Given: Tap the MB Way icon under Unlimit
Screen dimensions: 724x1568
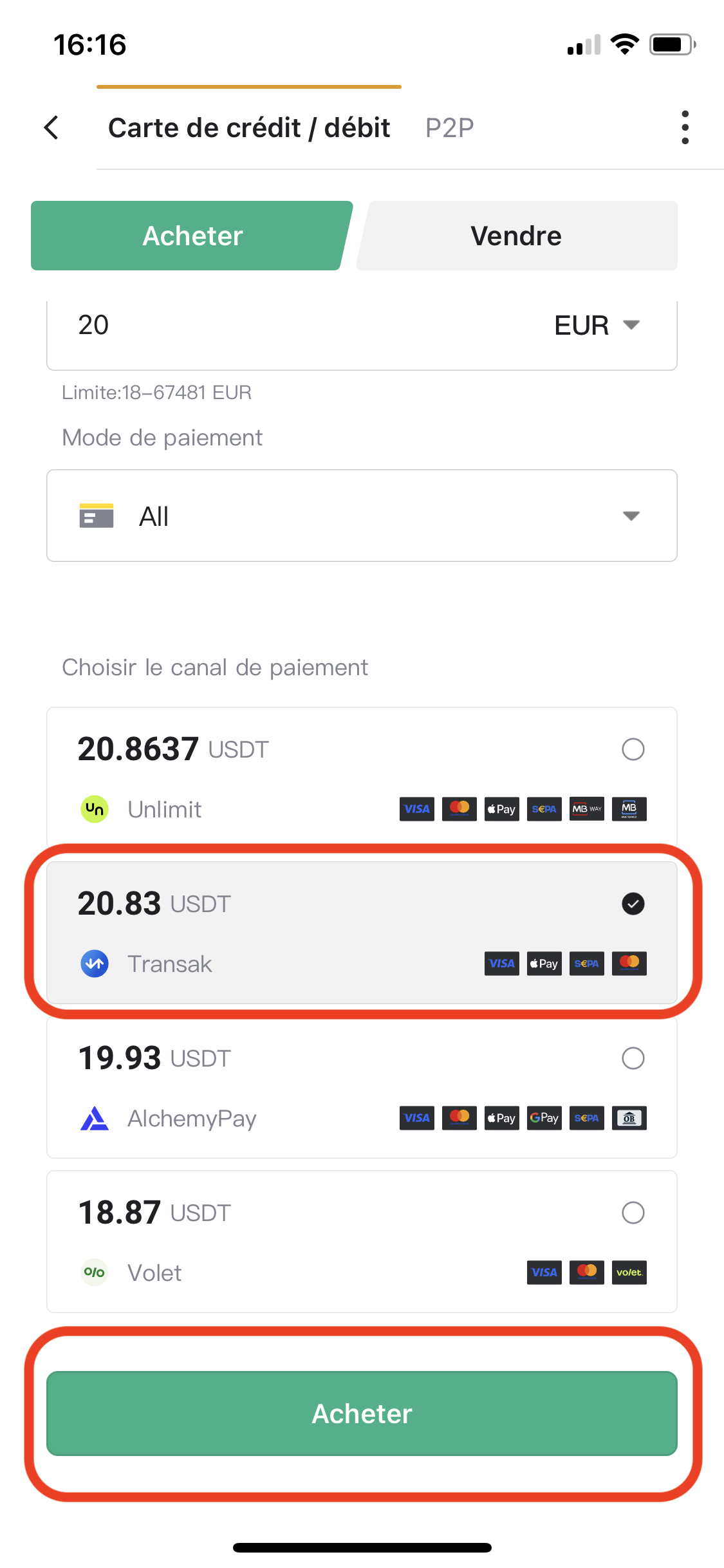Looking at the screenshot, I should 587,809.
